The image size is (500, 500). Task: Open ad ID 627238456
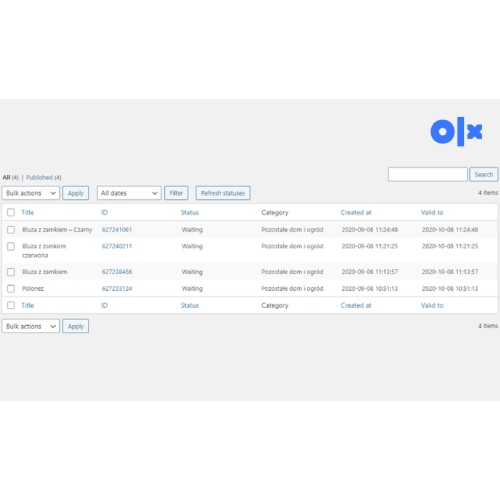point(117,272)
